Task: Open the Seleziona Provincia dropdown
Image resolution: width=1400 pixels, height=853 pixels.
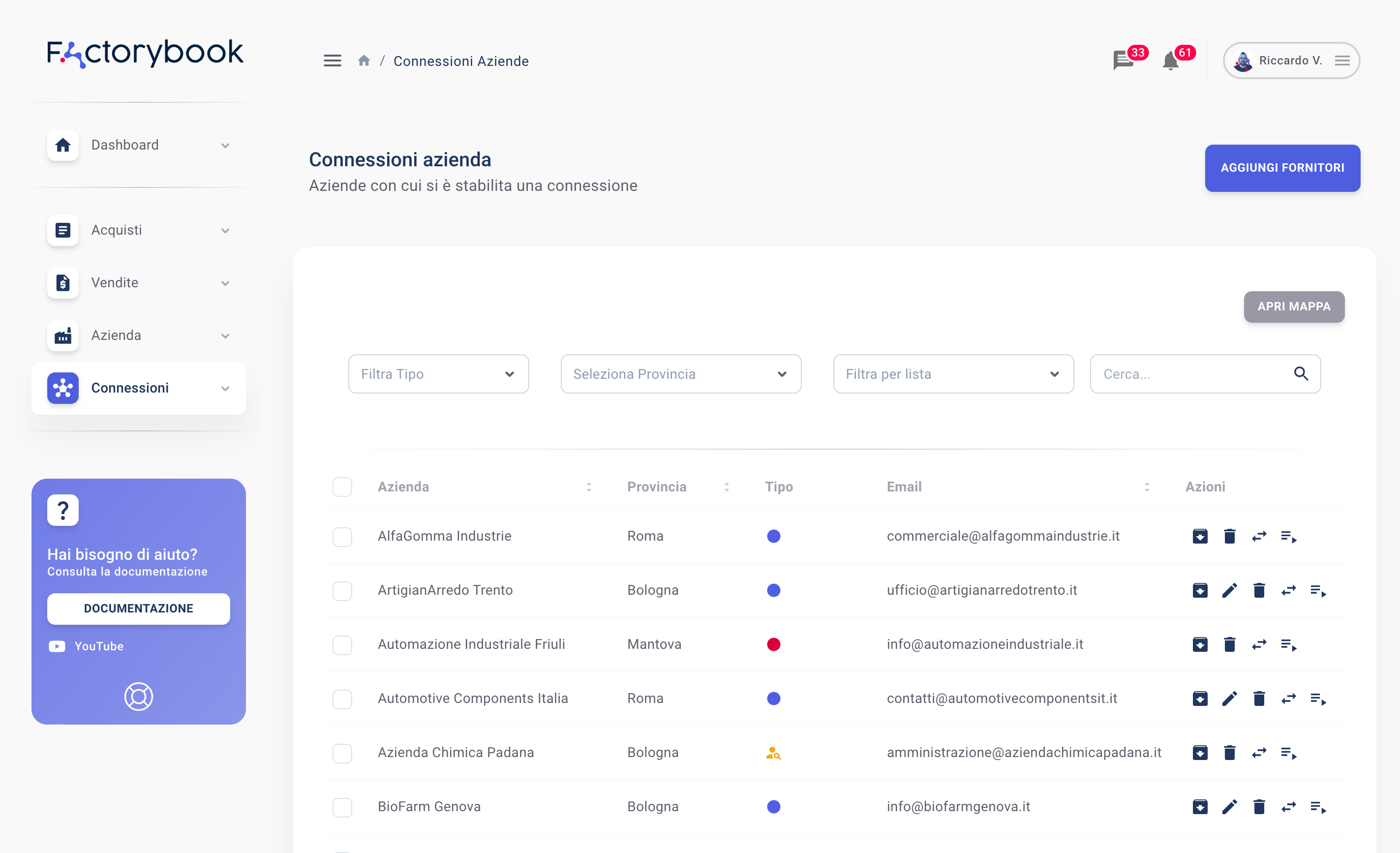Action: coord(680,374)
